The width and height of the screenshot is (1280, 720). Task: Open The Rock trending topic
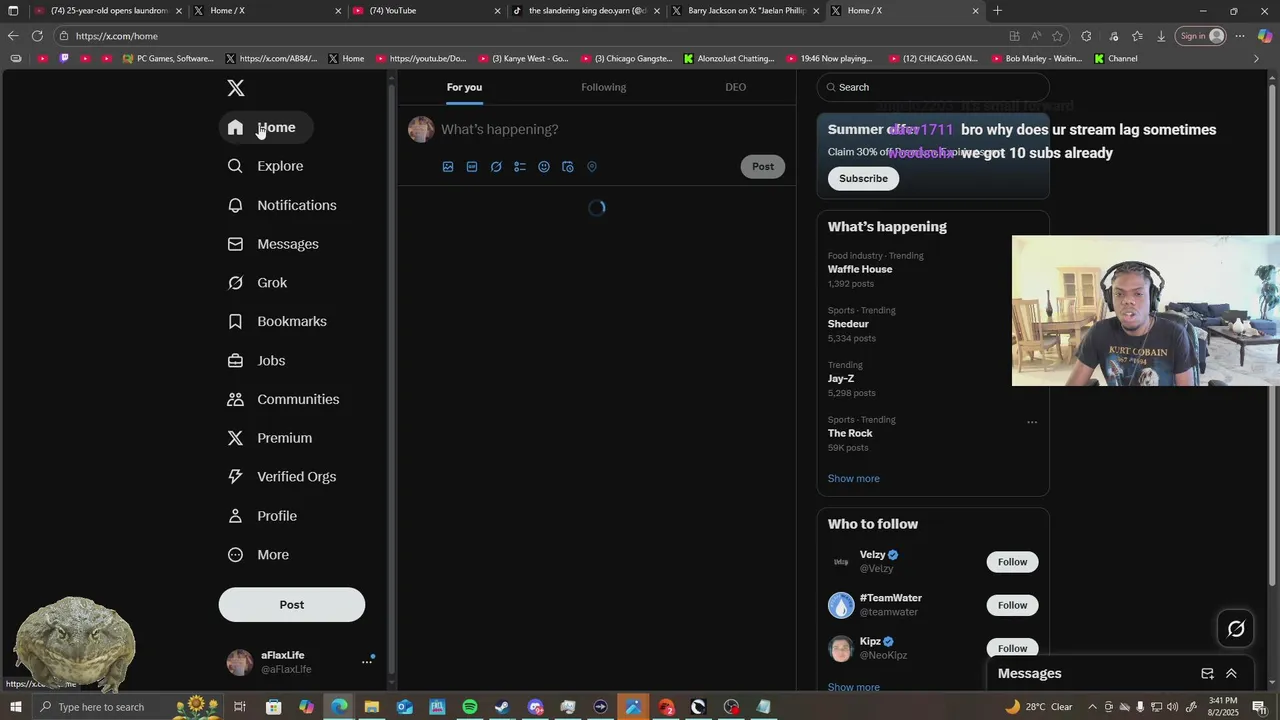tap(850, 433)
